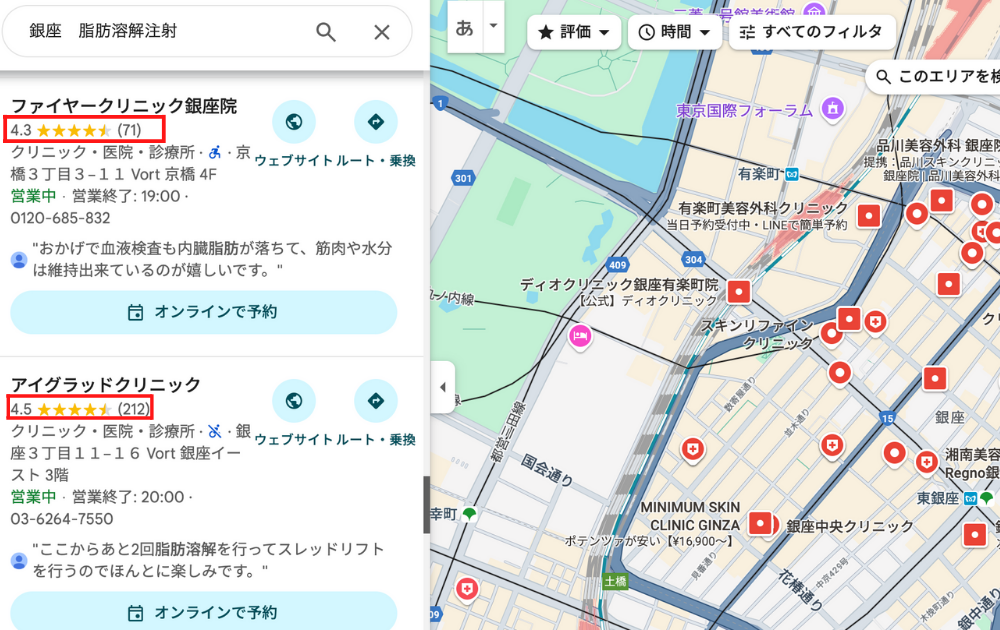Click phone number 0120-685-832
Viewport: 1000px width, 630px height.
(61, 218)
